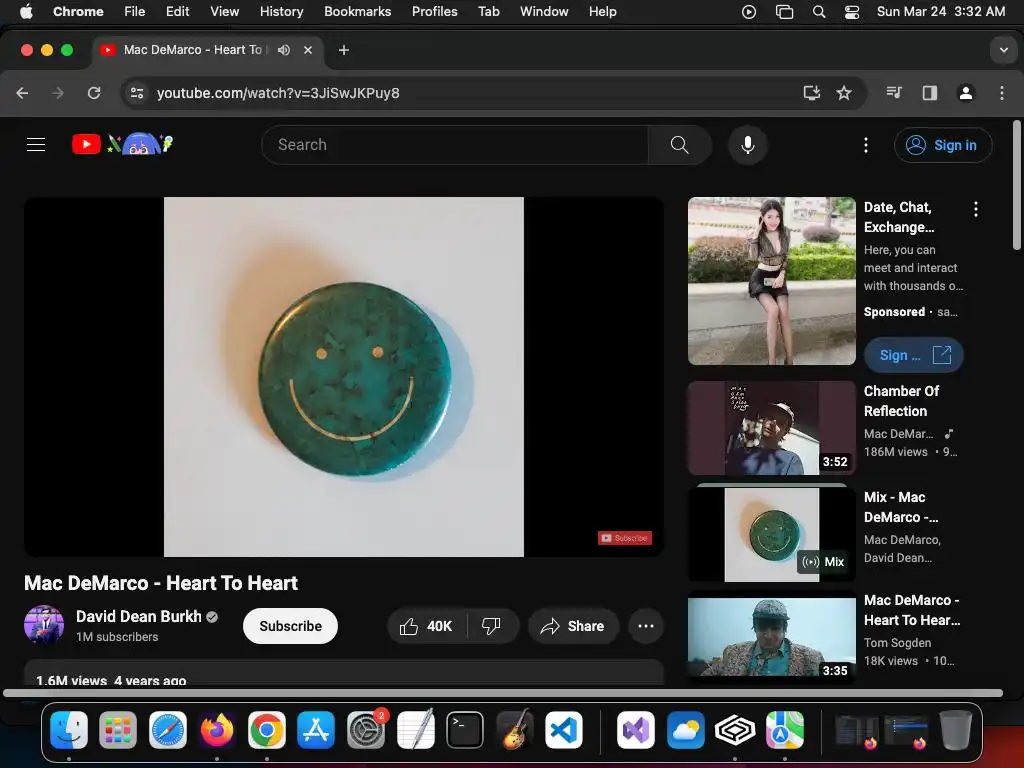Viewport: 1024px width, 768px height.
Task: Open the Tom Sogden video thumbnail
Action: (x=771, y=637)
